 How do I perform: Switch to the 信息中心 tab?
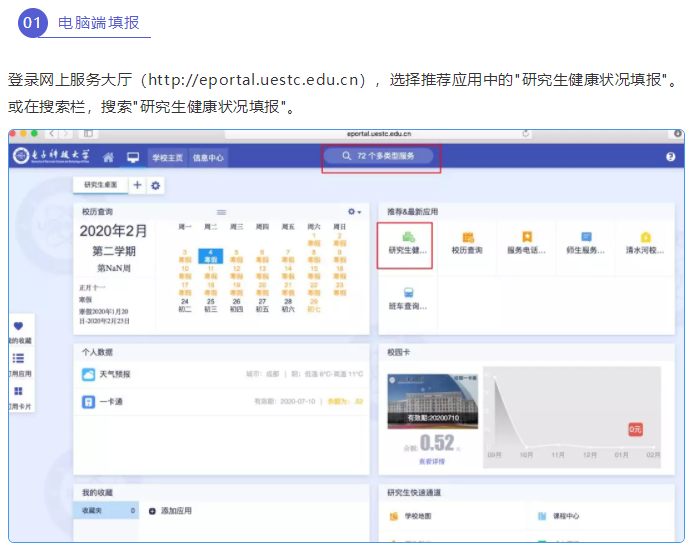pos(208,157)
